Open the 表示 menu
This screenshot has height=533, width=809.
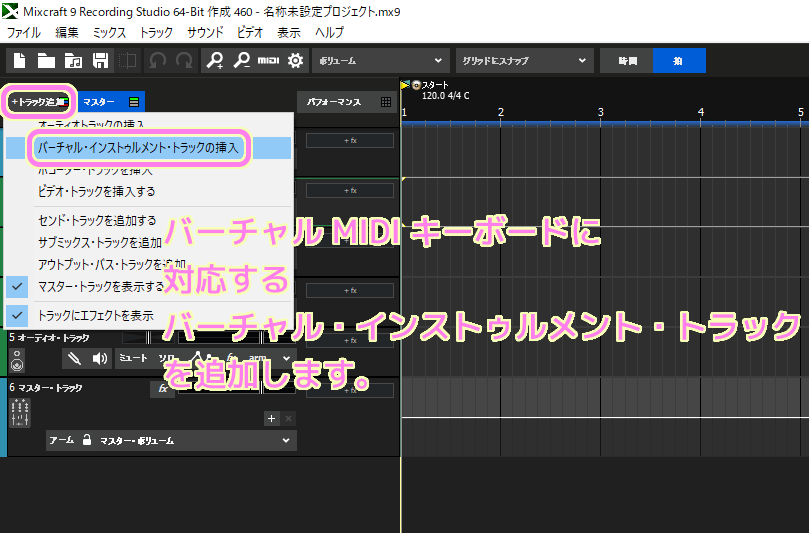[x=288, y=33]
